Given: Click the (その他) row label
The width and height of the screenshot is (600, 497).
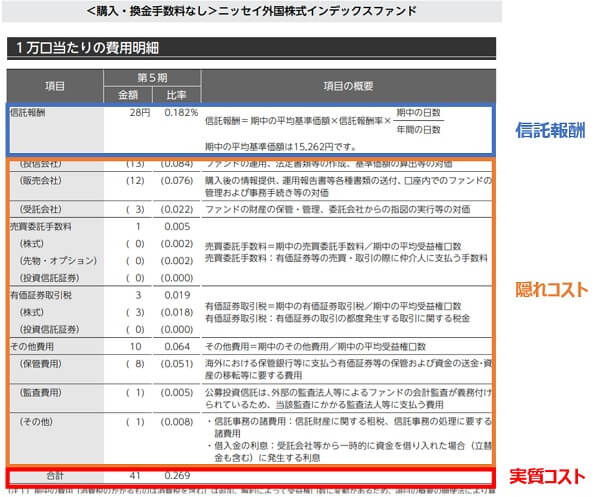Looking at the screenshot, I should [36, 422].
